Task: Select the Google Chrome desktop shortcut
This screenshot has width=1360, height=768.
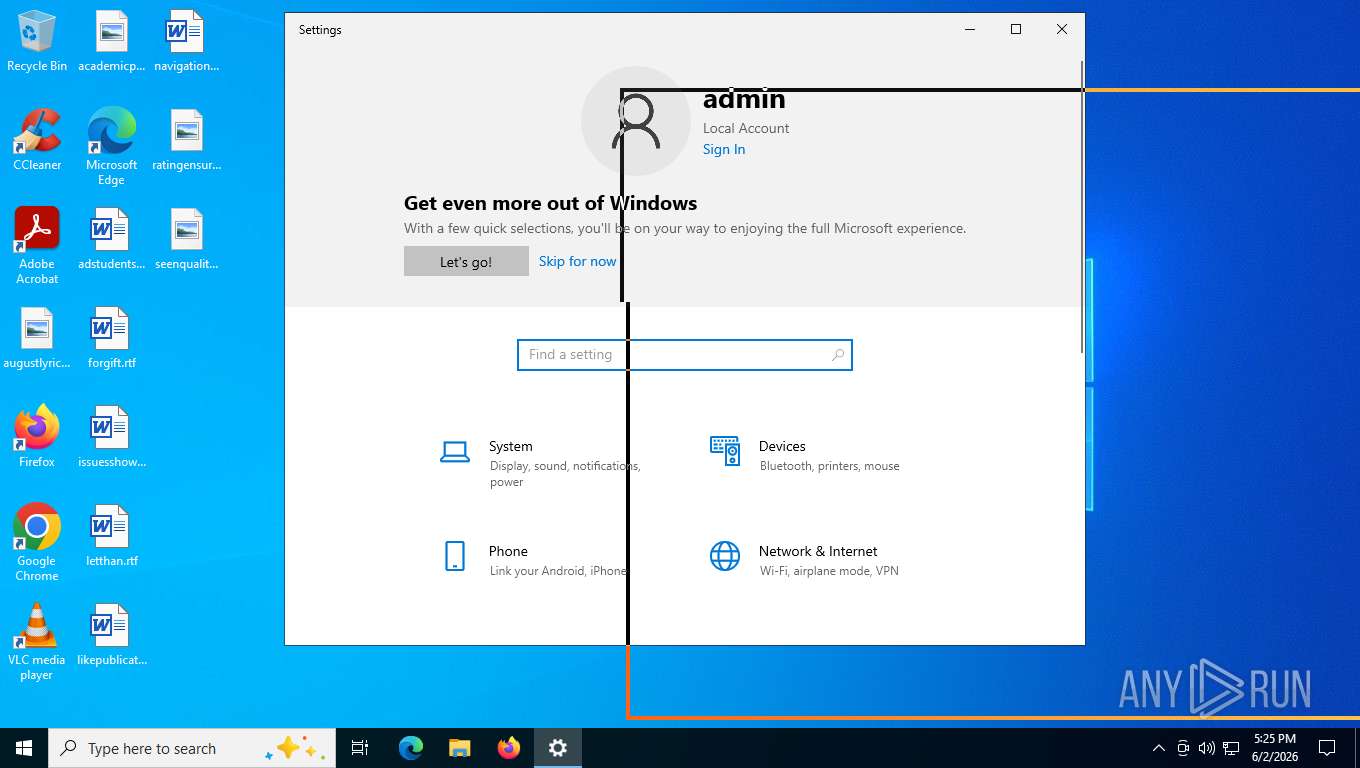Action: 37,542
